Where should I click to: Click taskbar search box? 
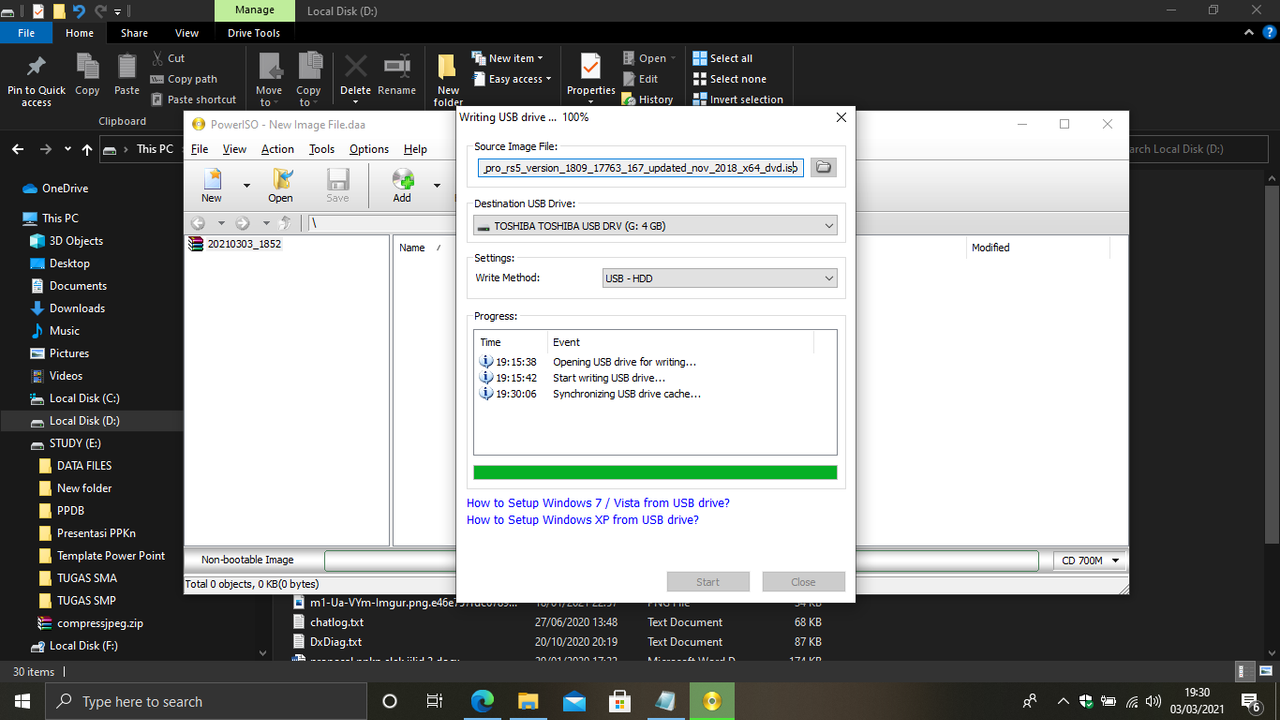[207, 701]
